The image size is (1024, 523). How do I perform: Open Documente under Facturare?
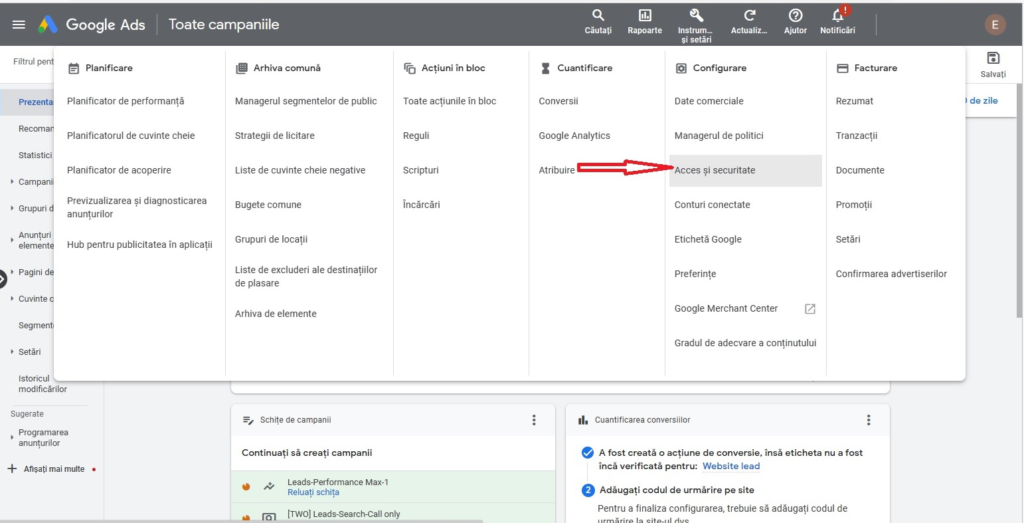click(x=860, y=170)
